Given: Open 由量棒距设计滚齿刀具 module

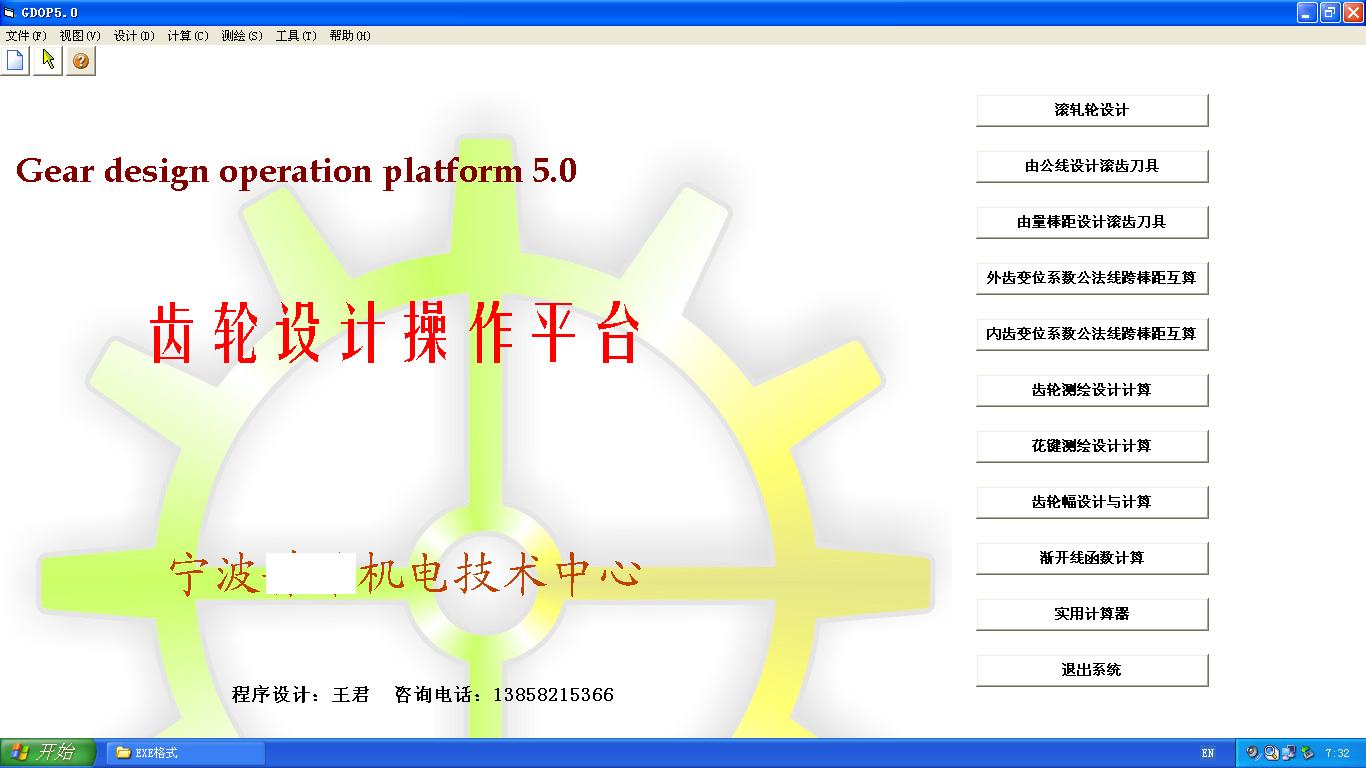Looking at the screenshot, I should [1092, 222].
